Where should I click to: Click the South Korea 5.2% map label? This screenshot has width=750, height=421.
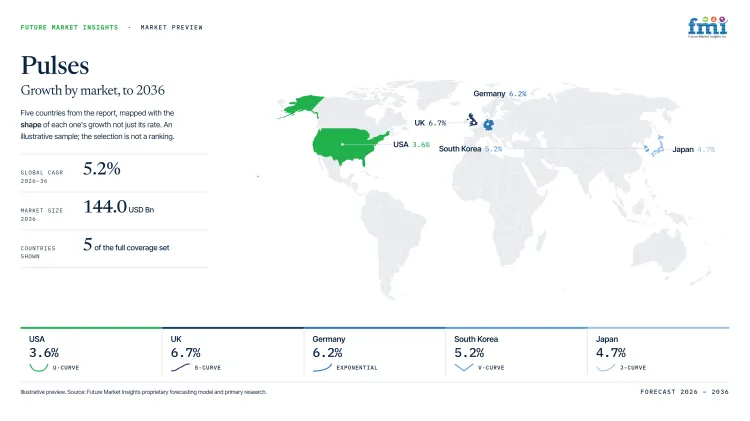point(471,149)
